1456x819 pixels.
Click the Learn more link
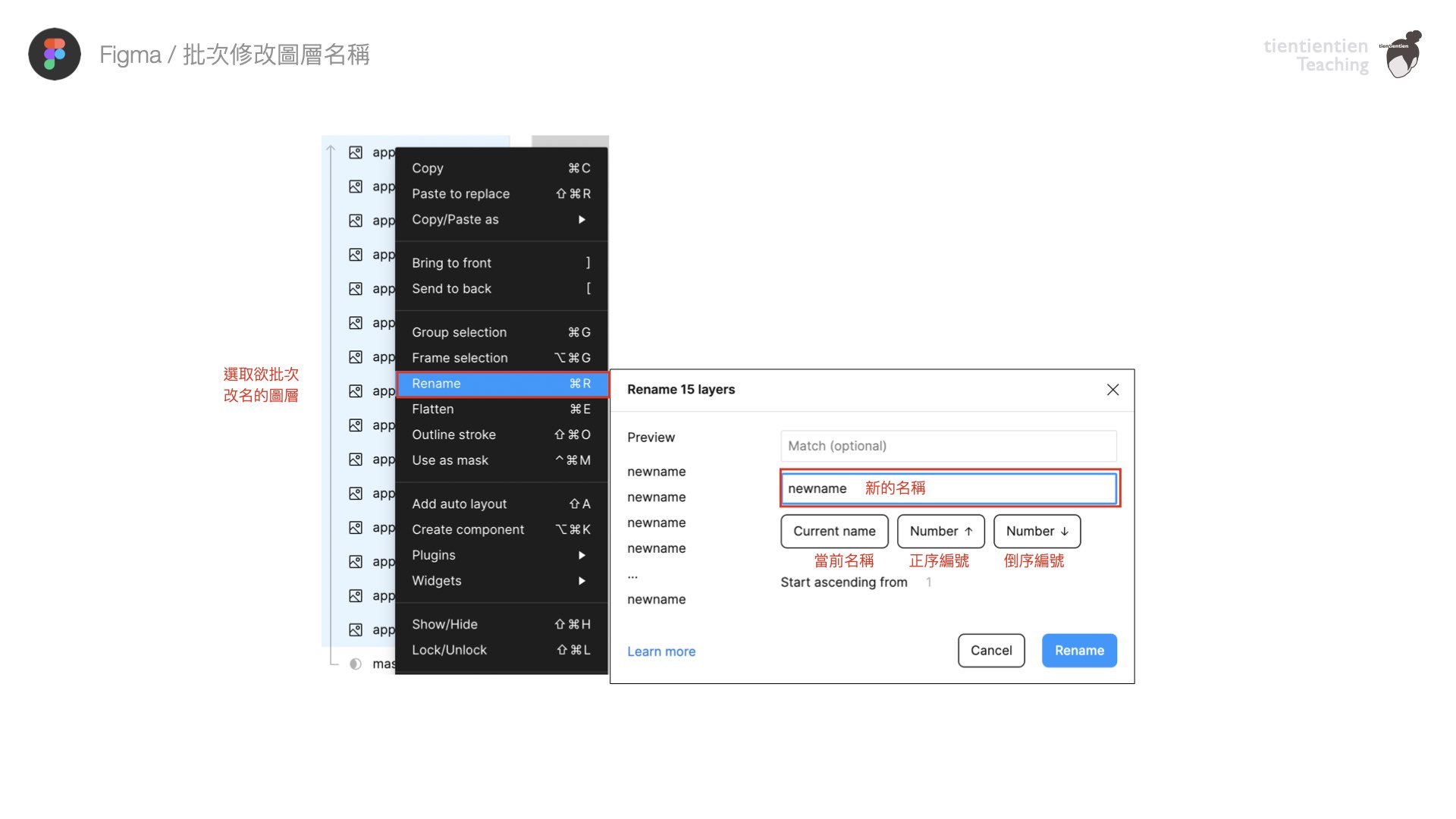click(x=661, y=651)
